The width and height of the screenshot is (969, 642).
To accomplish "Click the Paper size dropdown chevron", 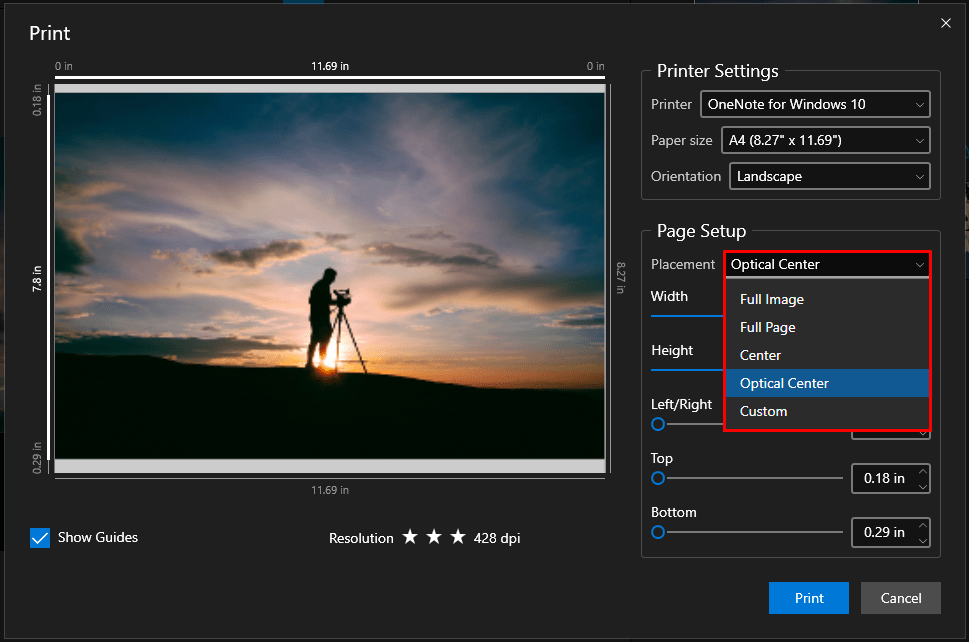I will click(920, 141).
